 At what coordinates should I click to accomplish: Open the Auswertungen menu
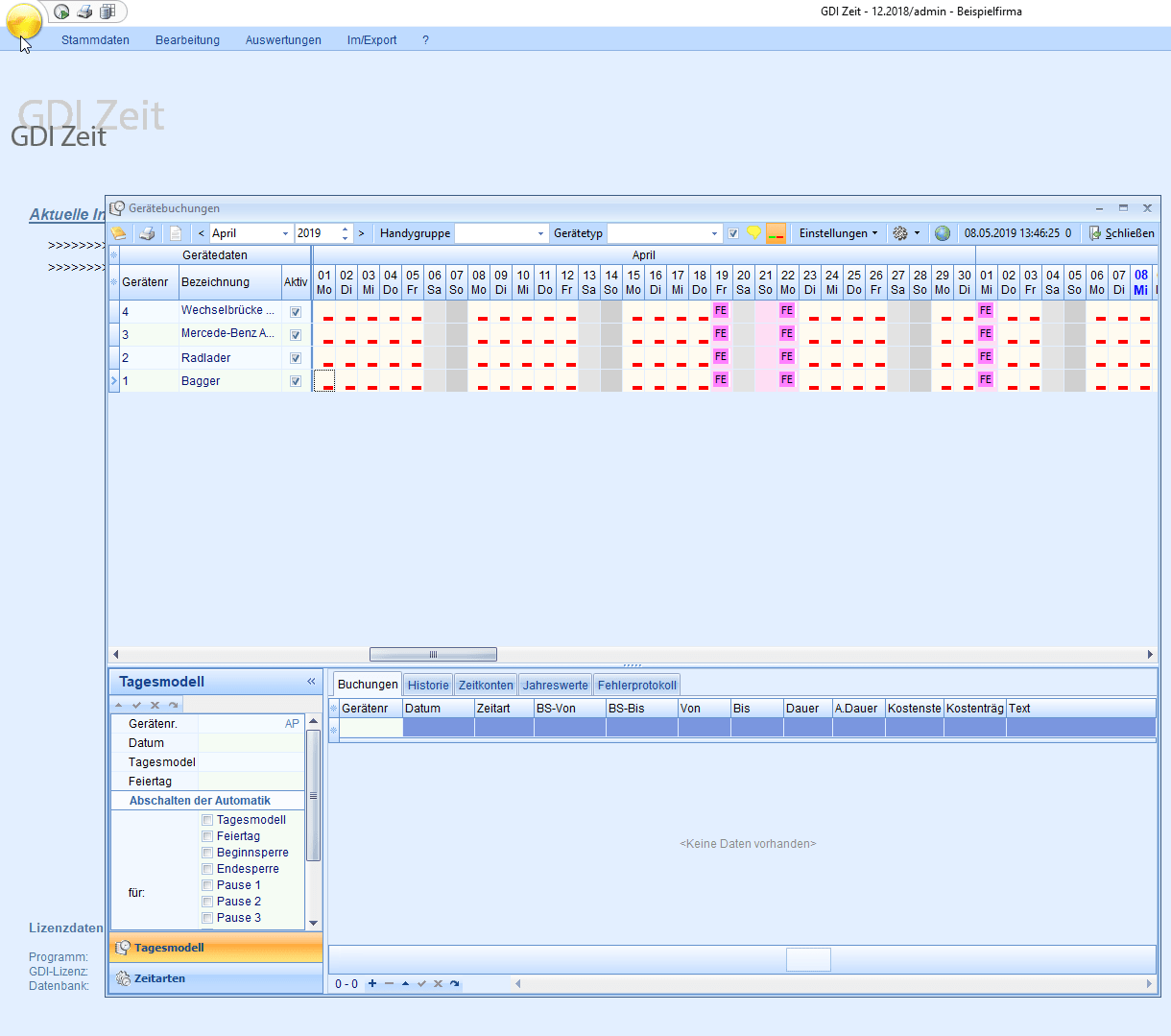click(x=283, y=40)
